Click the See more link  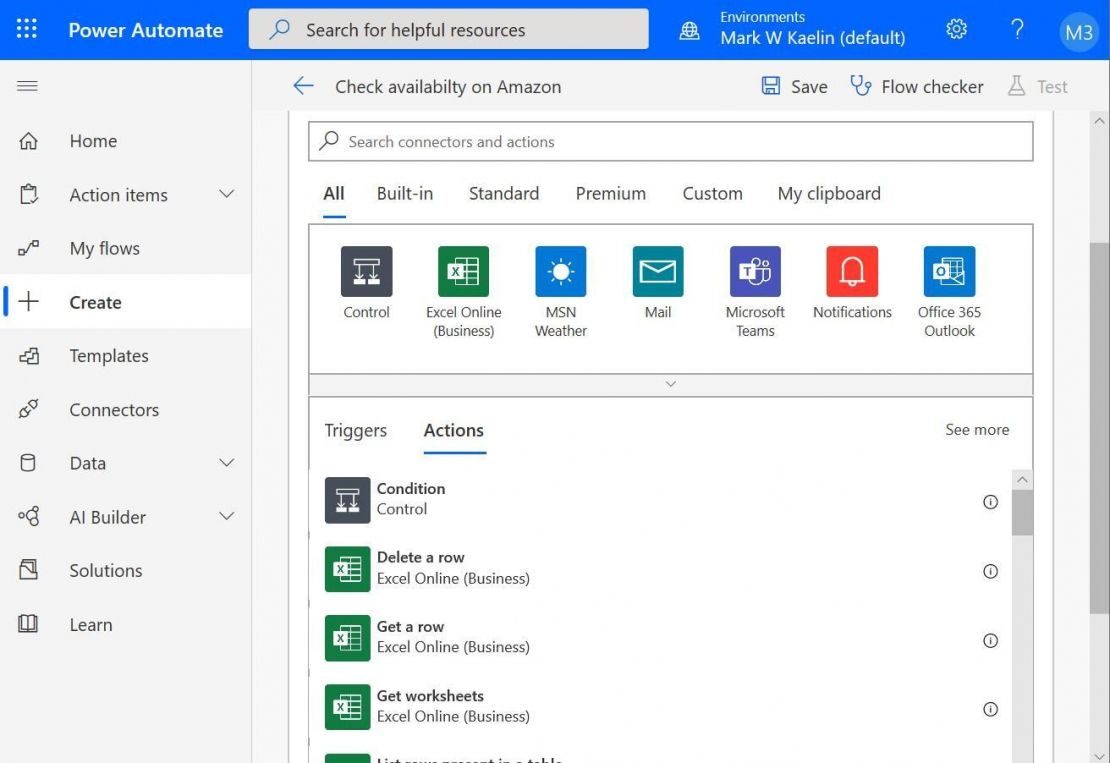coord(977,429)
